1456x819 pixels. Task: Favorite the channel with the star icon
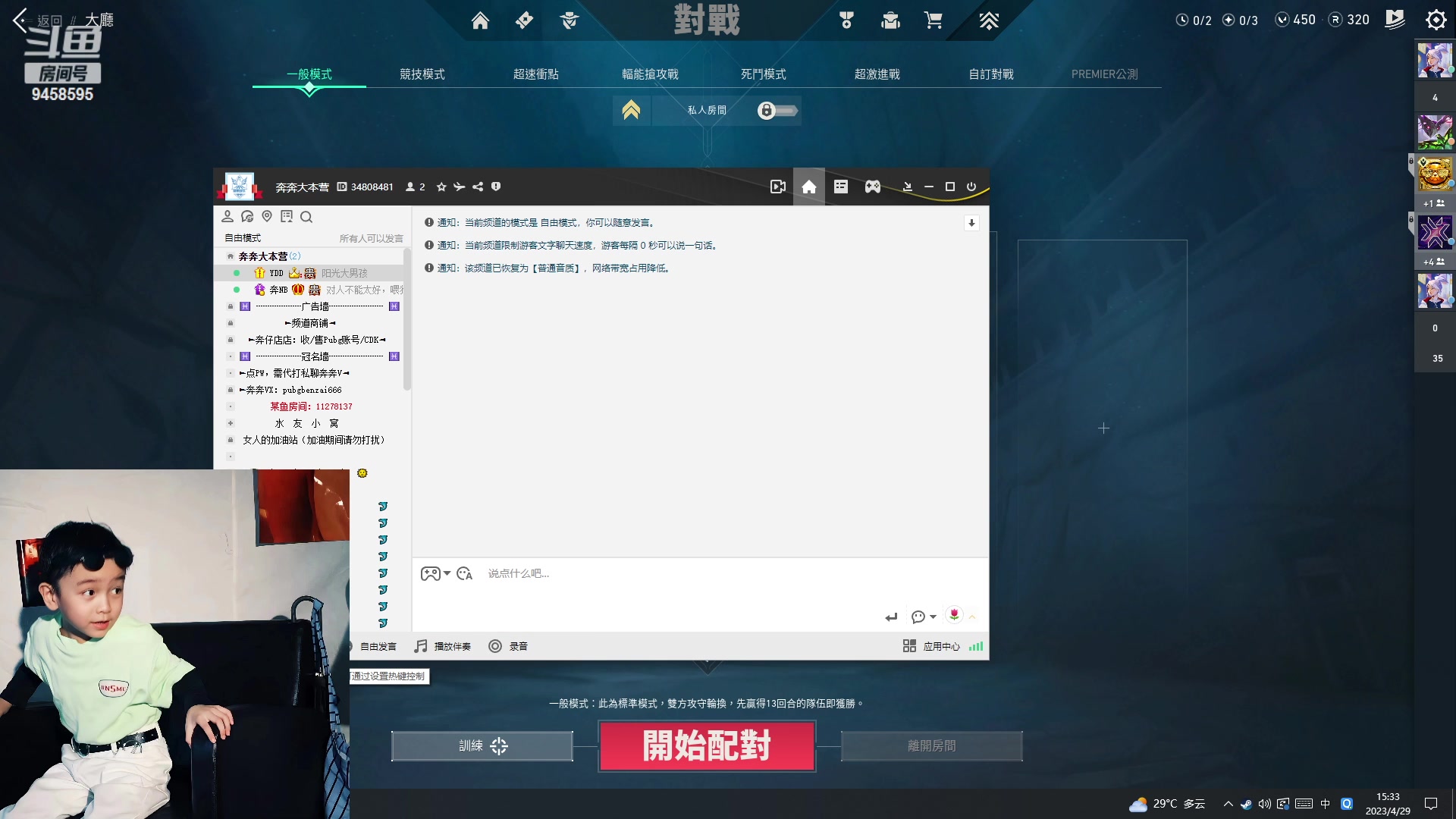441,187
